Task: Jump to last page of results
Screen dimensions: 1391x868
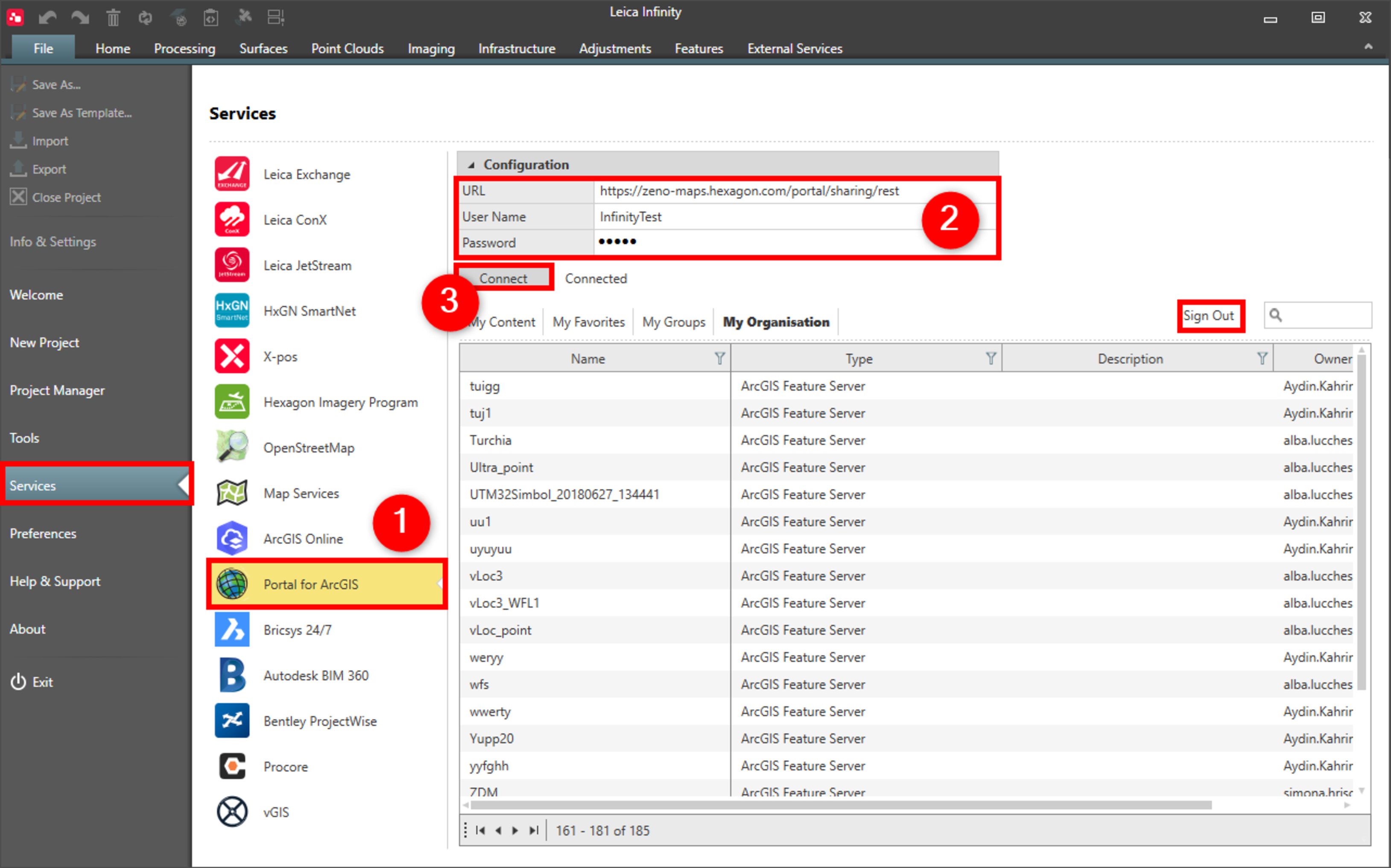Action: pyautogui.click(x=534, y=830)
